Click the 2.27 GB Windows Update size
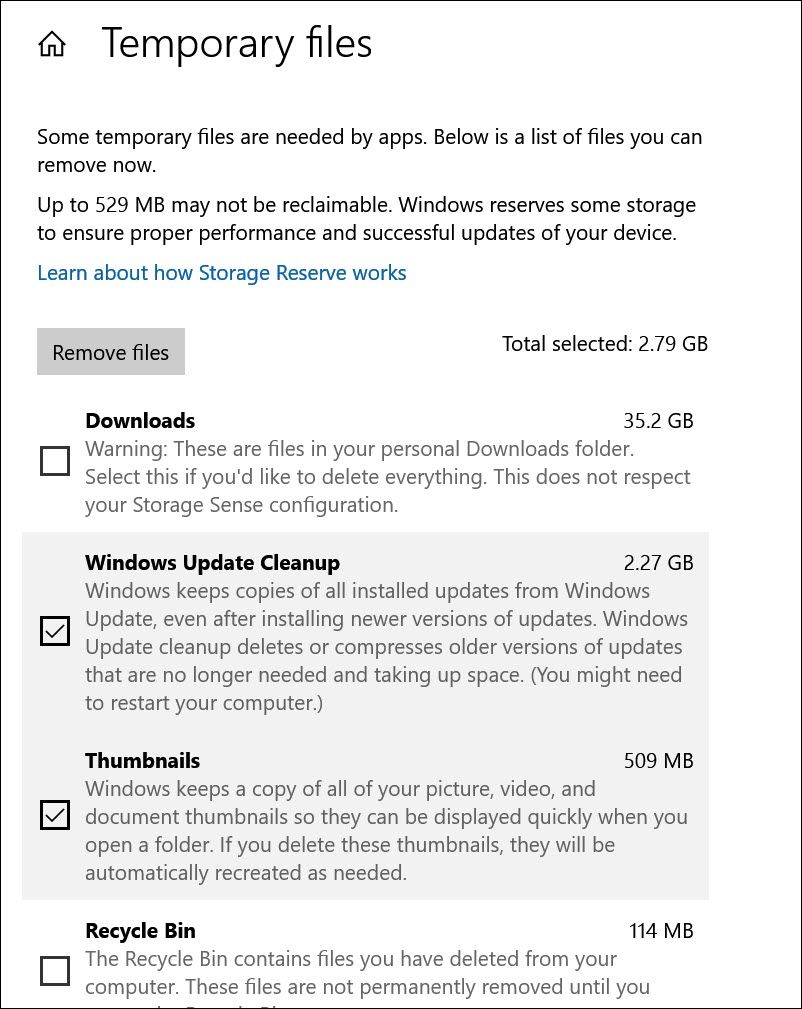802x1009 pixels. point(661,563)
